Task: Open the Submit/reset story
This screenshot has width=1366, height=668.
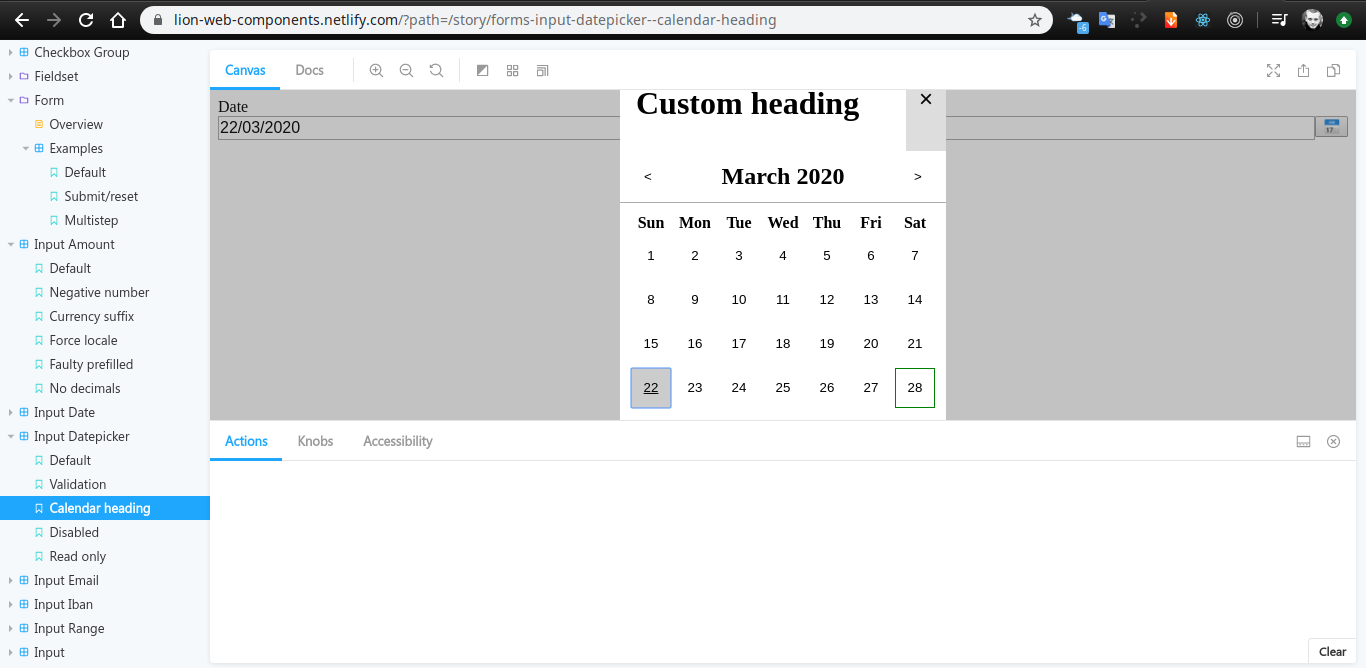Action: (x=101, y=196)
